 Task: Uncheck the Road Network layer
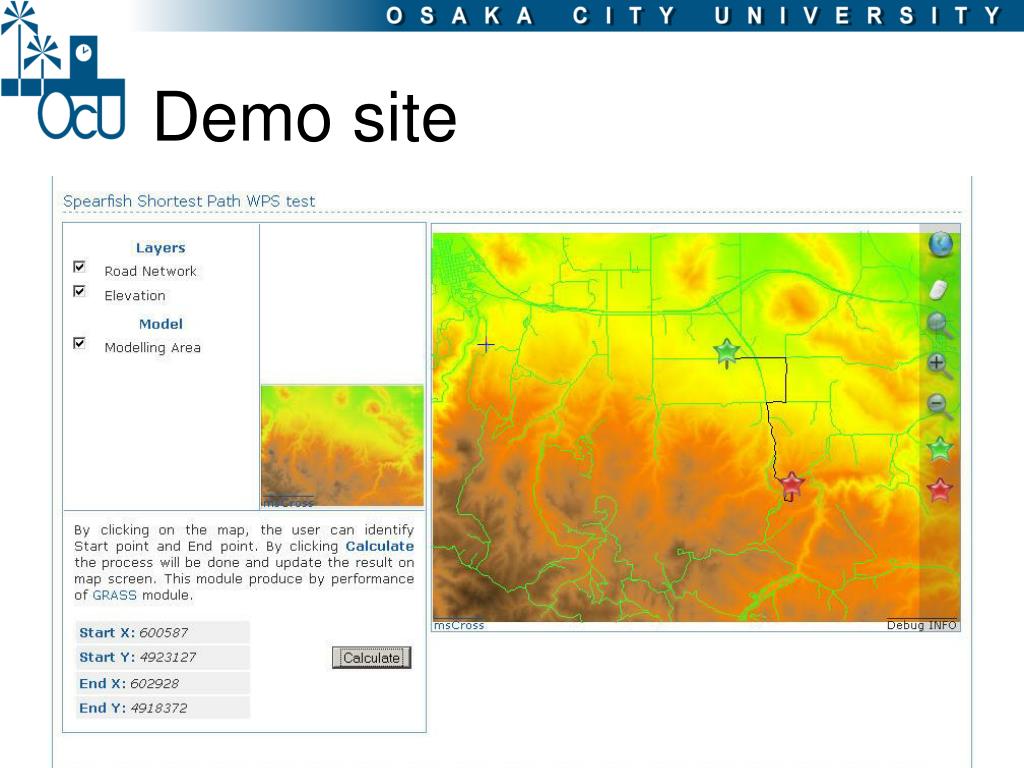[79, 266]
